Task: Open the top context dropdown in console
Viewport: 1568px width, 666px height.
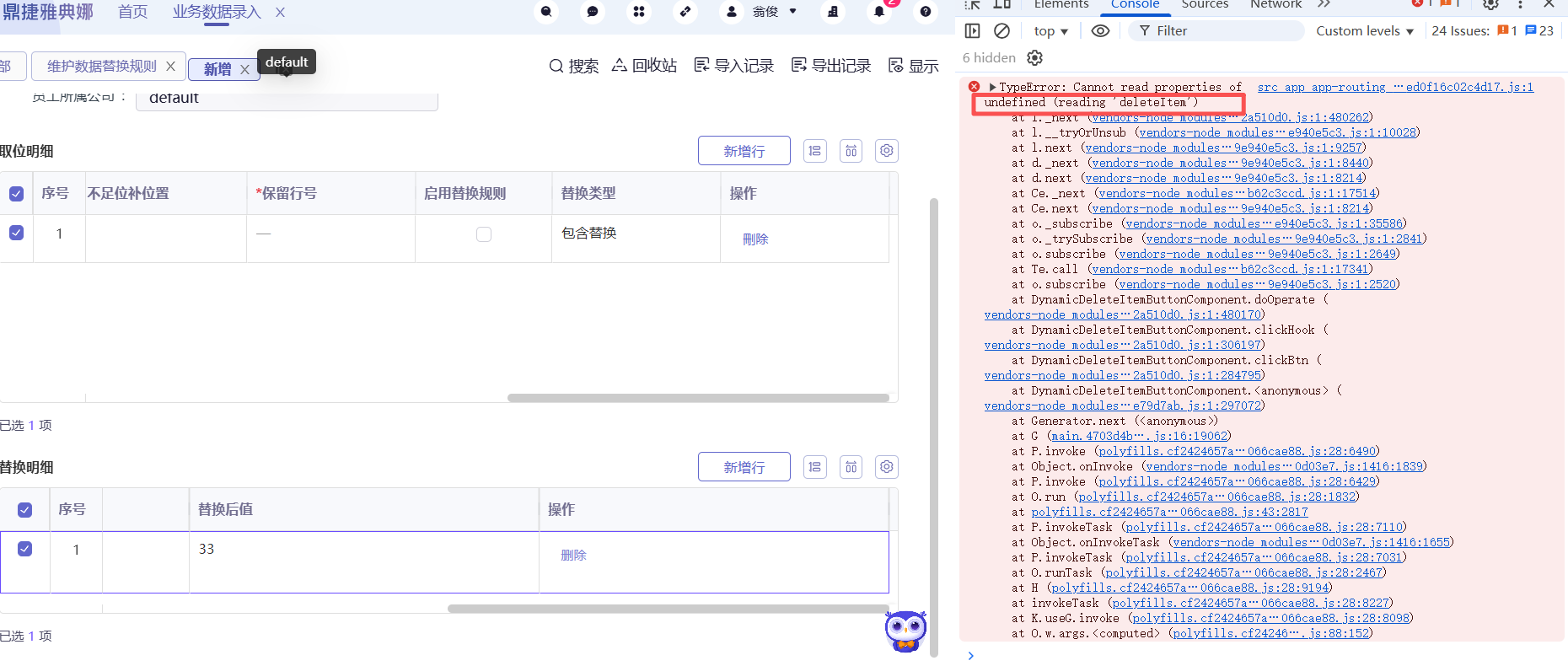Action: tap(1050, 31)
